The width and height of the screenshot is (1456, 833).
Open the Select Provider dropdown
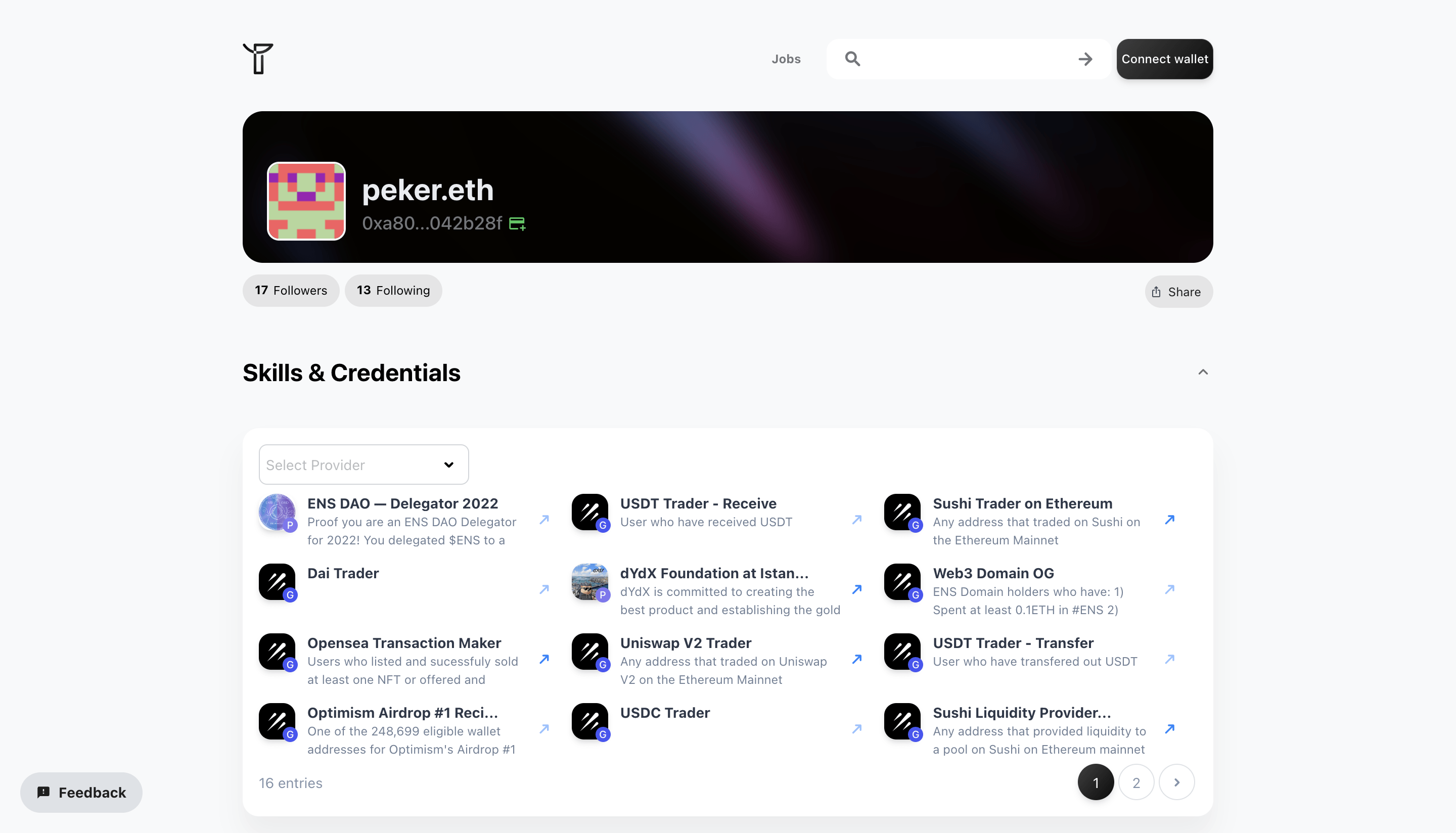[x=364, y=465]
